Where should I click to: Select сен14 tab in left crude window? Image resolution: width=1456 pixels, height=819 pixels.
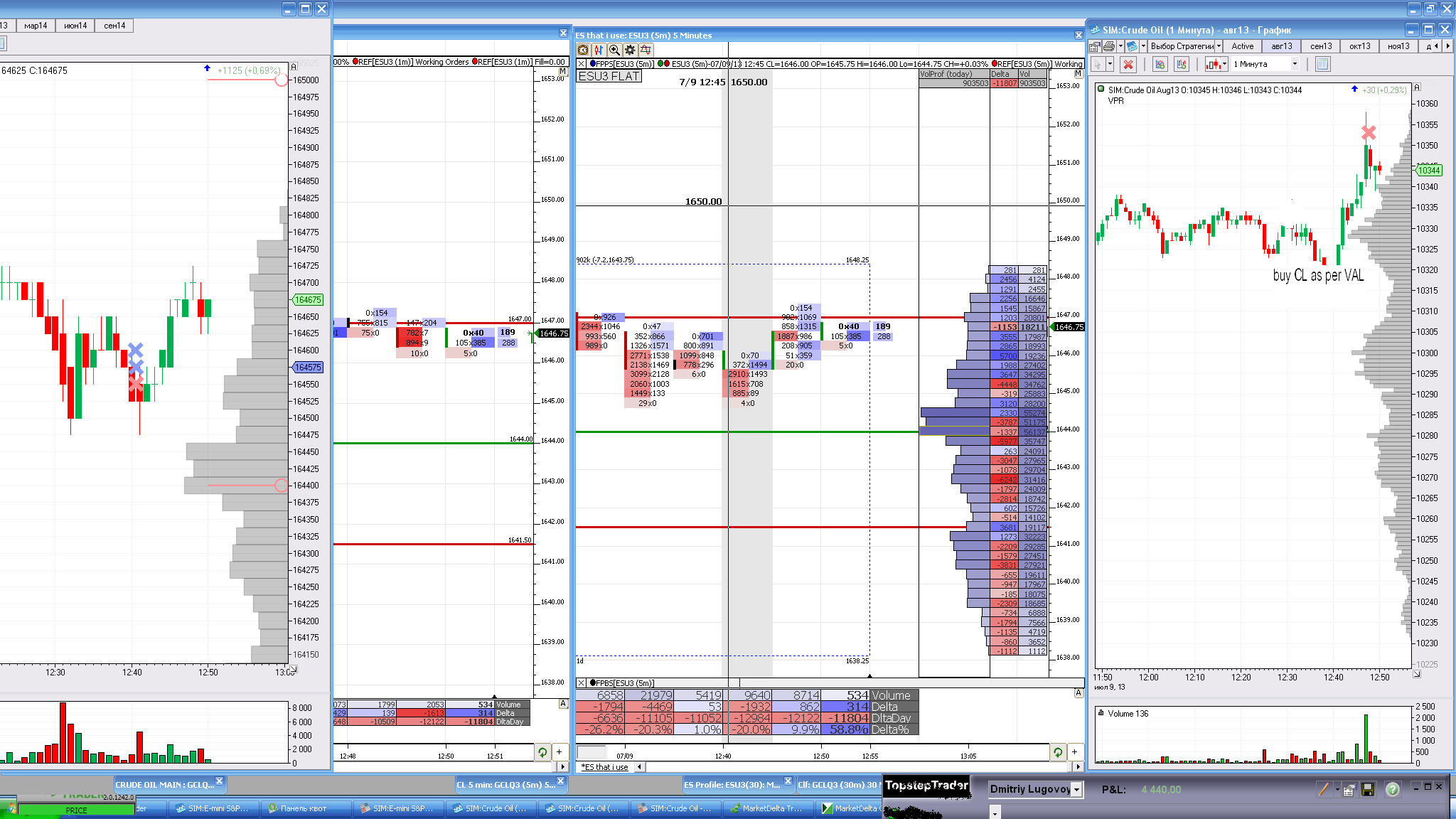(x=114, y=26)
